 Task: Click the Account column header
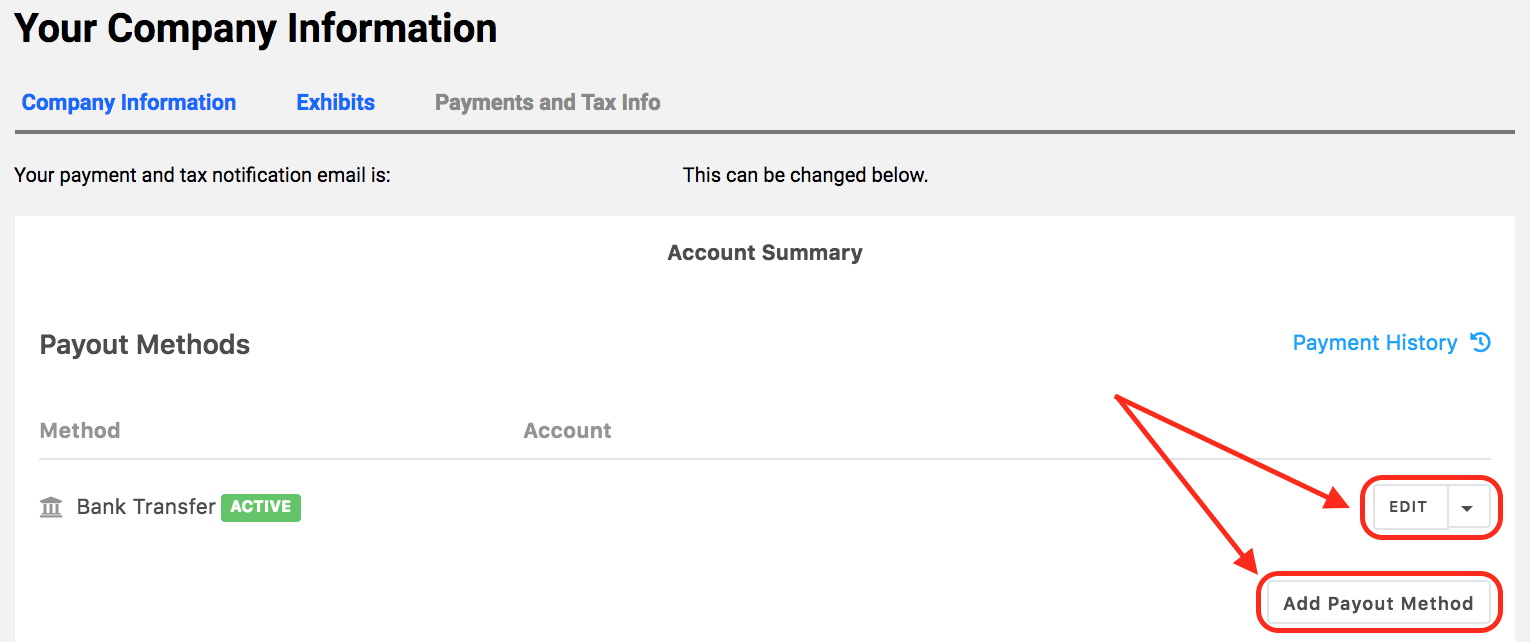click(x=567, y=431)
